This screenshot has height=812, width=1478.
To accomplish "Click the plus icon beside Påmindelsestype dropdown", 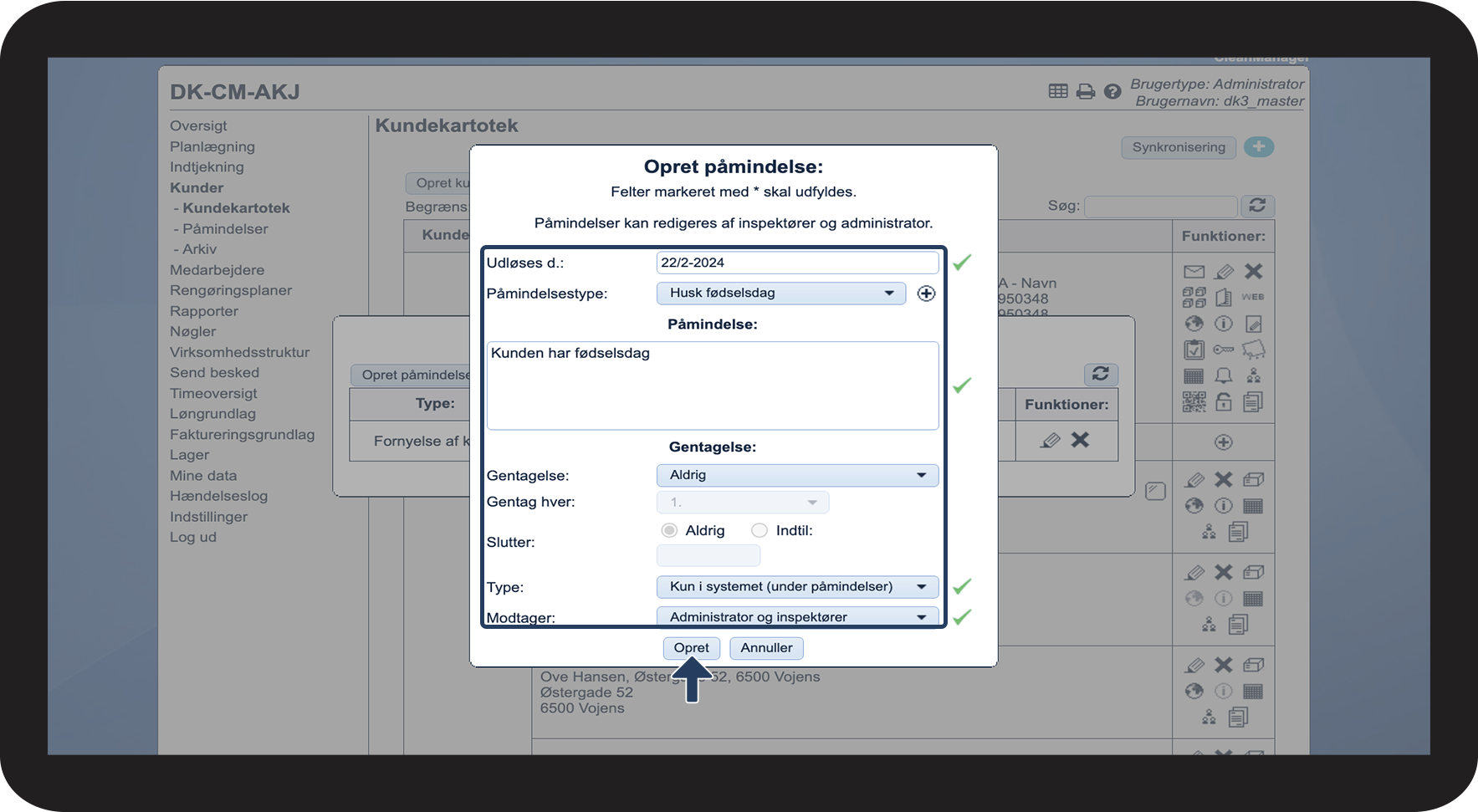I will click(x=925, y=294).
